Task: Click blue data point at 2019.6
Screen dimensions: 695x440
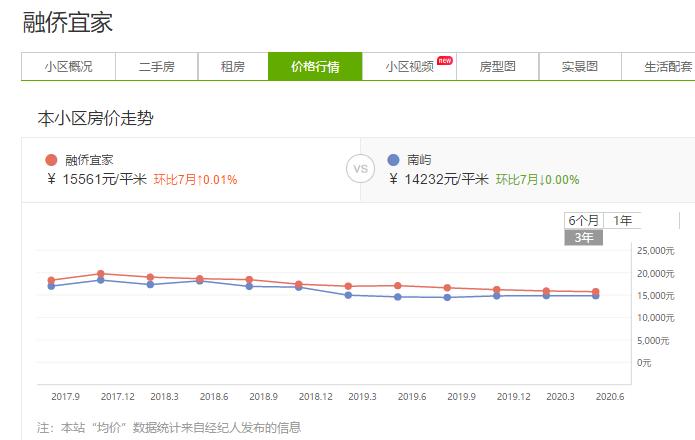Action: click(x=398, y=297)
